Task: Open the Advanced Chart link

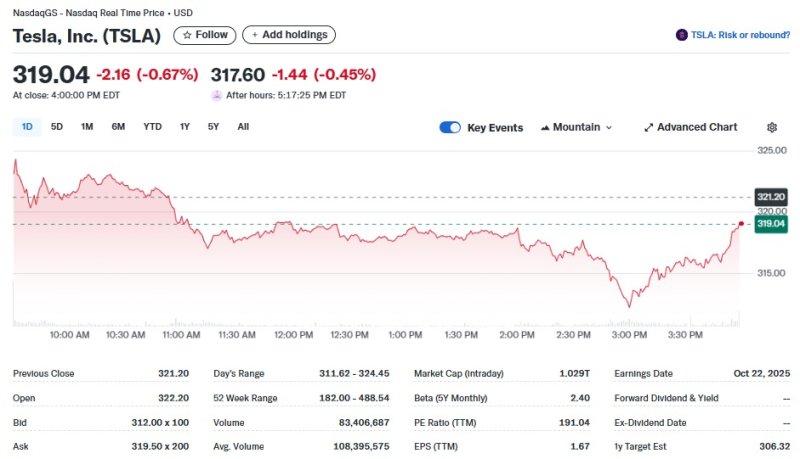Action: coord(697,128)
